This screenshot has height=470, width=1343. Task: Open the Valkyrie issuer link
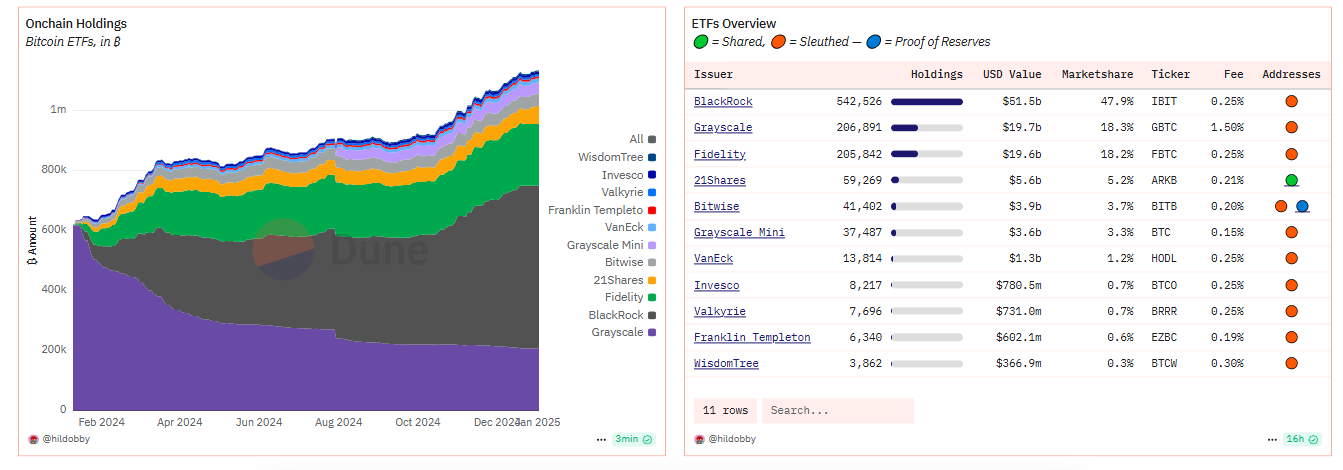[x=720, y=311]
